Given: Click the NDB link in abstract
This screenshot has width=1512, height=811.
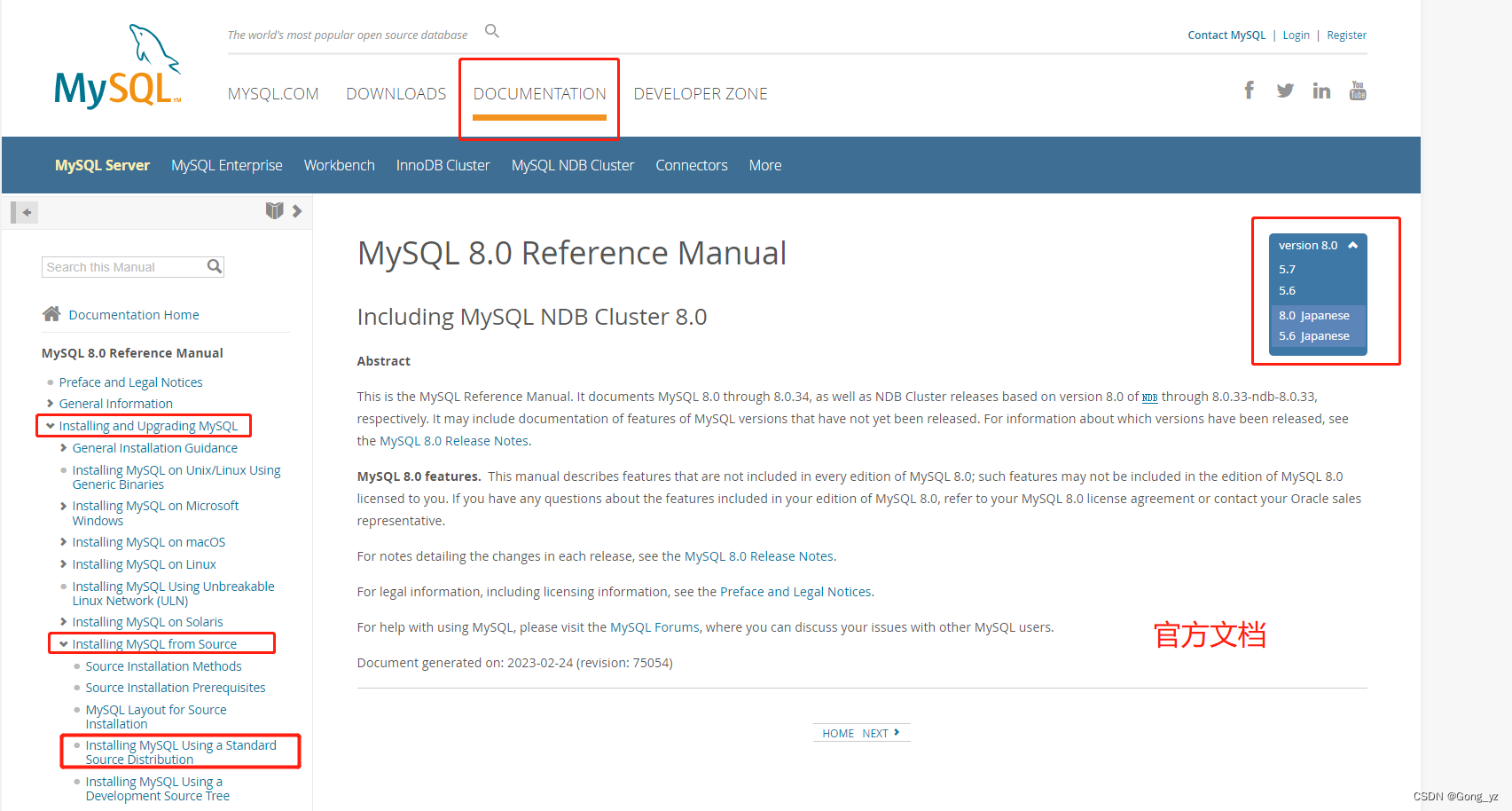Looking at the screenshot, I should [1149, 398].
